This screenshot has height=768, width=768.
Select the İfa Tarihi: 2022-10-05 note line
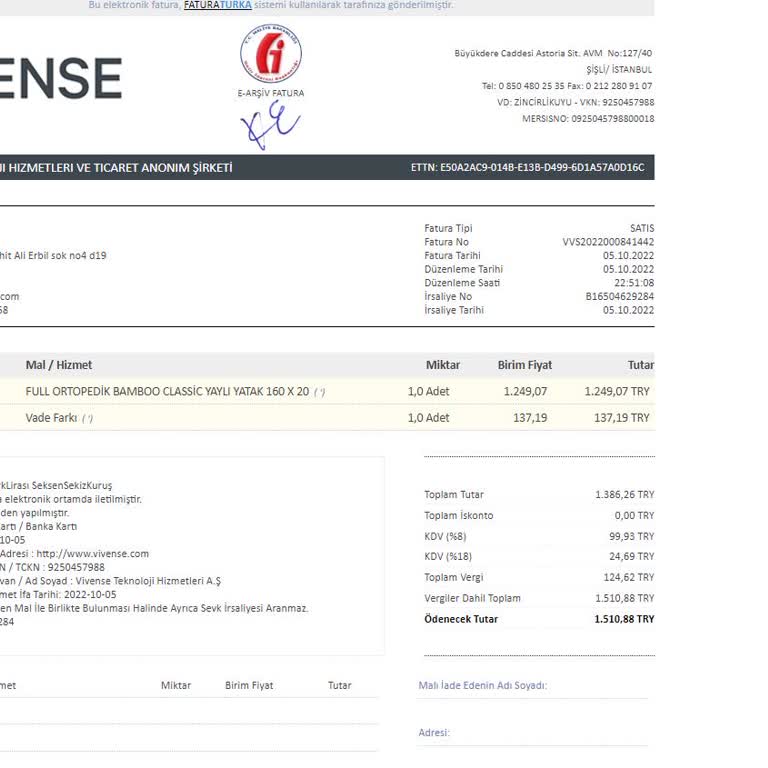pyautogui.click(x=58, y=595)
